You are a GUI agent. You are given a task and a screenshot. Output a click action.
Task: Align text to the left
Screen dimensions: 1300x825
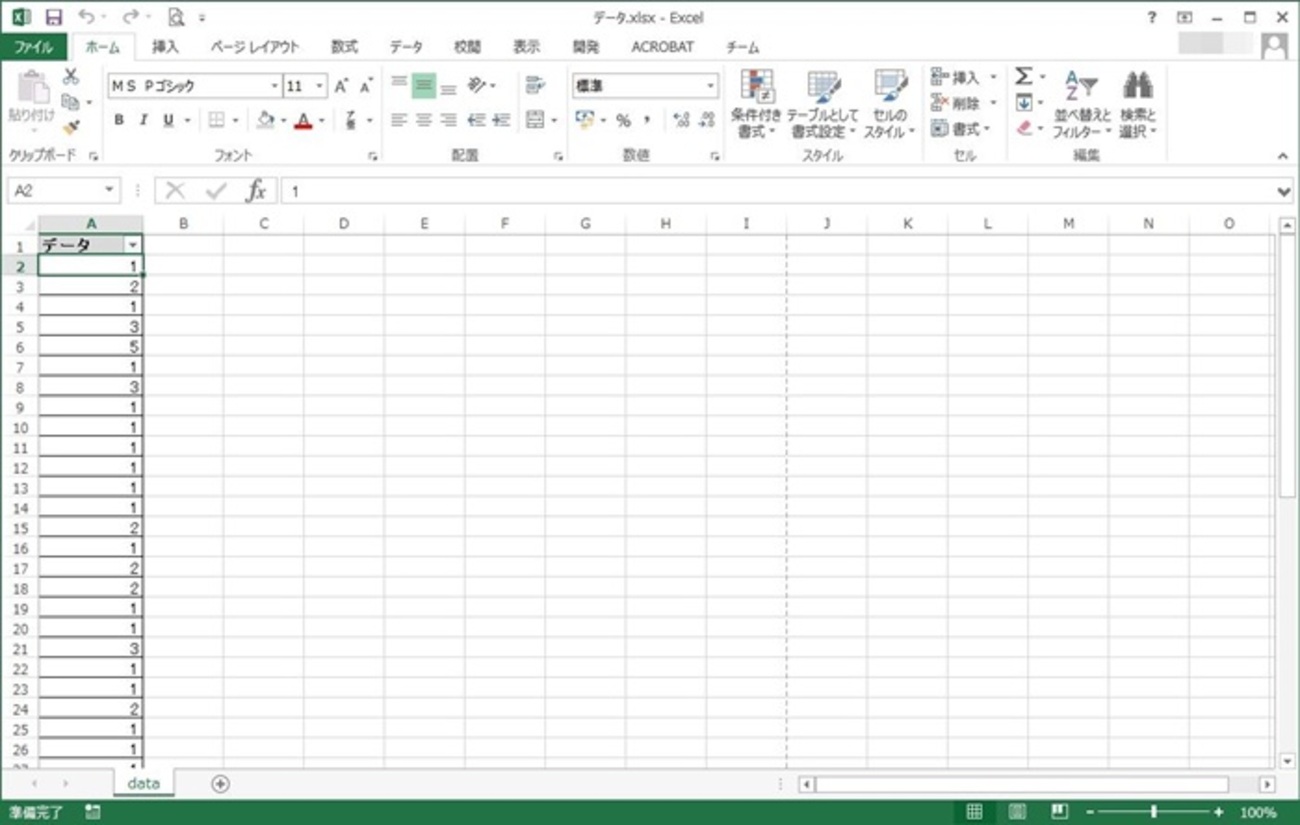(399, 120)
